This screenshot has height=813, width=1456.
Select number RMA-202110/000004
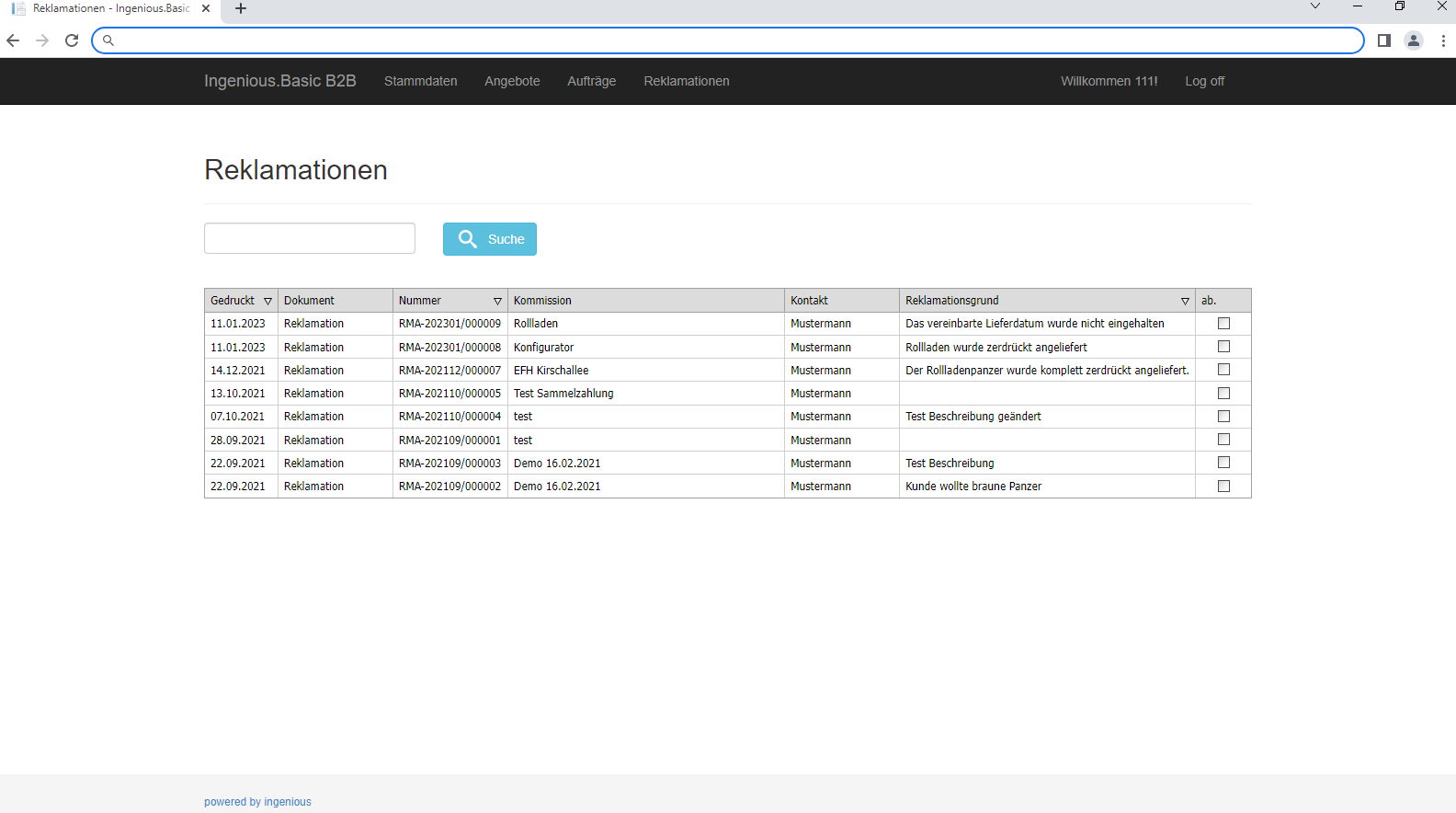[449, 417]
